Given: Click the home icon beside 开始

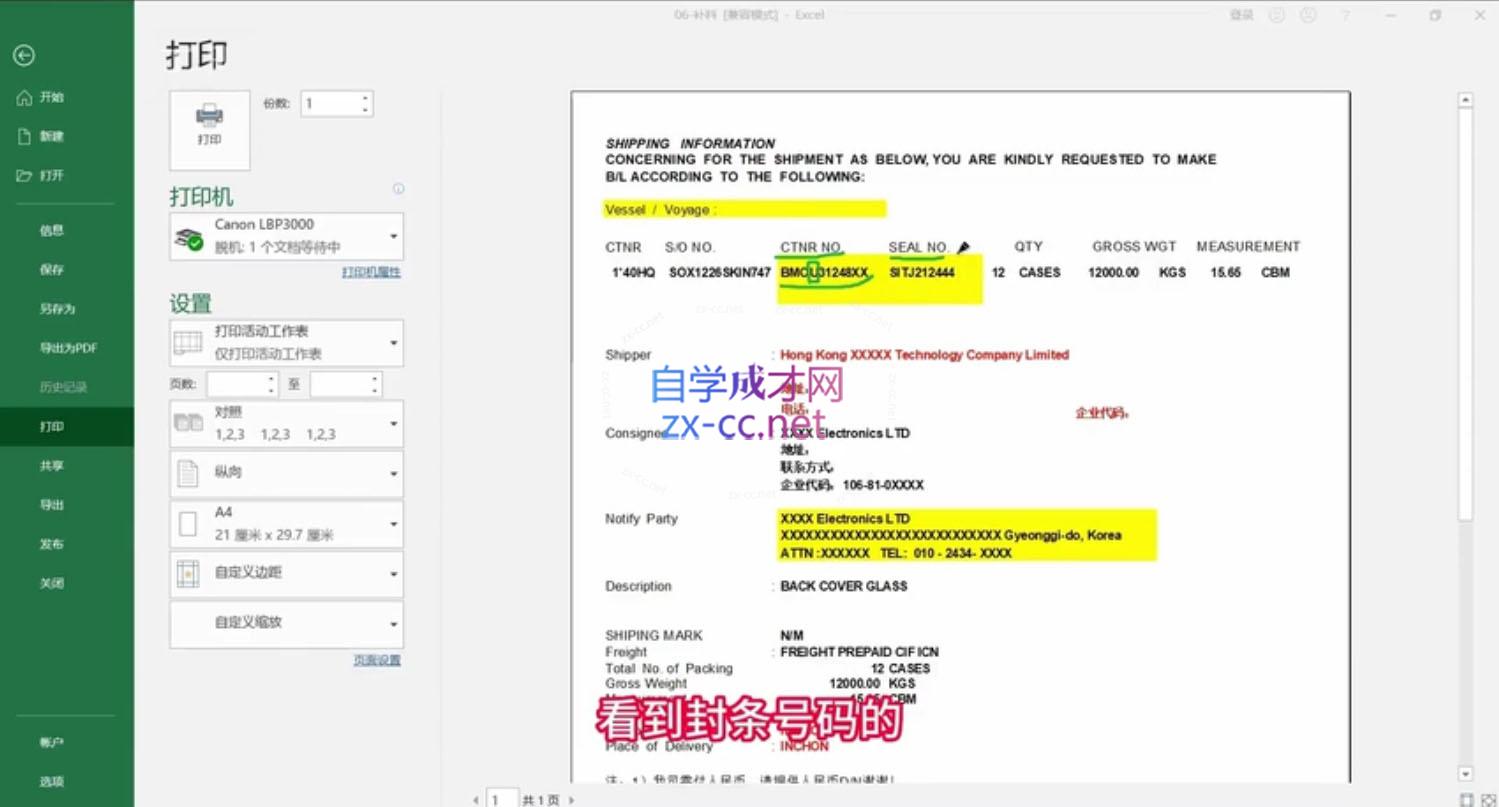Looking at the screenshot, I should (x=24, y=97).
